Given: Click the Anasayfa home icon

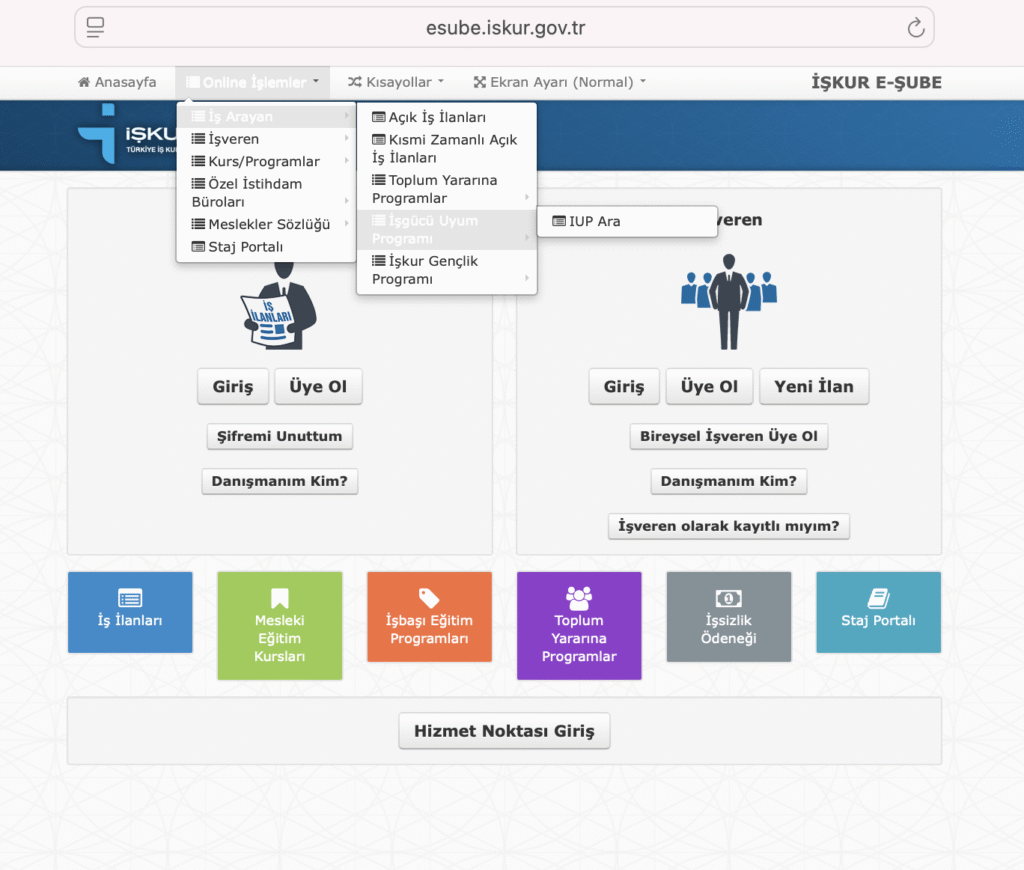Looking at the screenshot, I should [84, 82].
